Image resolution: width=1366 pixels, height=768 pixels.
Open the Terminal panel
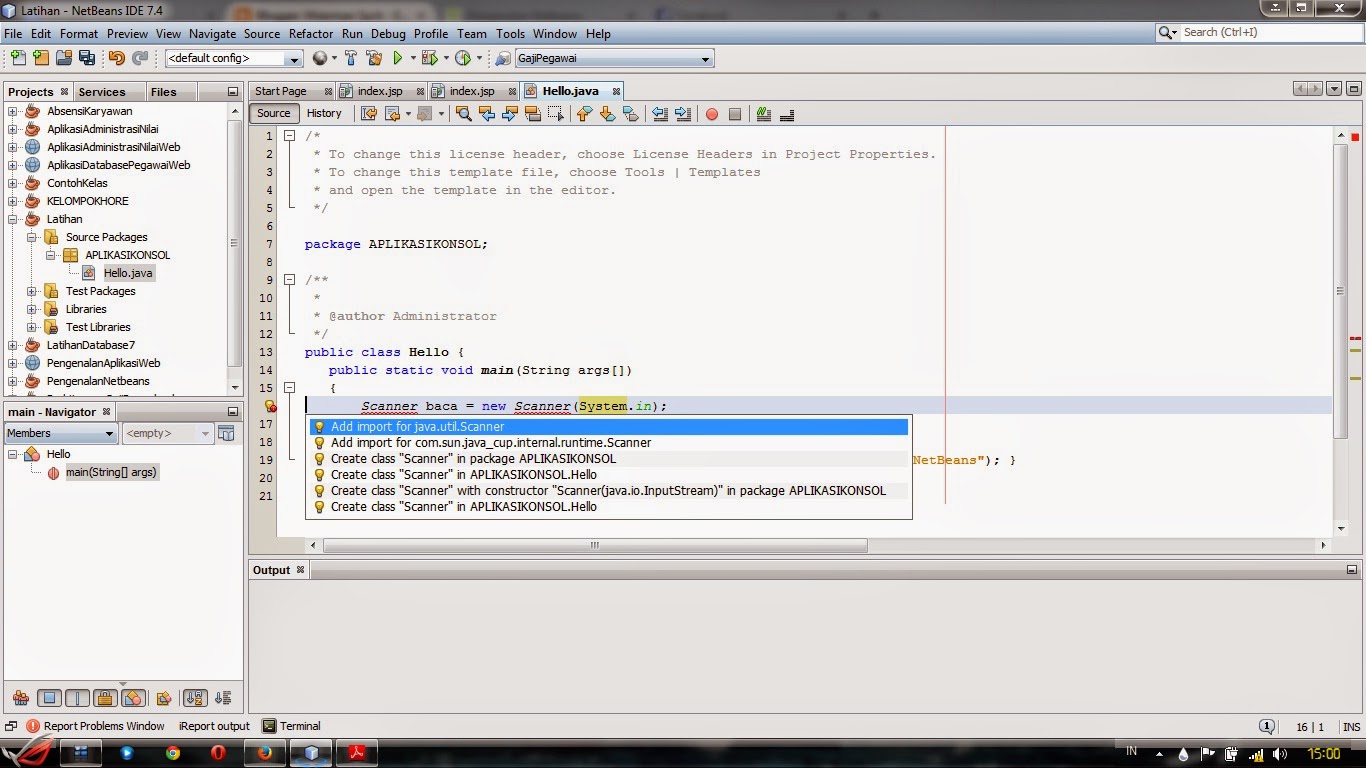pyautogui.click(x=291, y=726)
